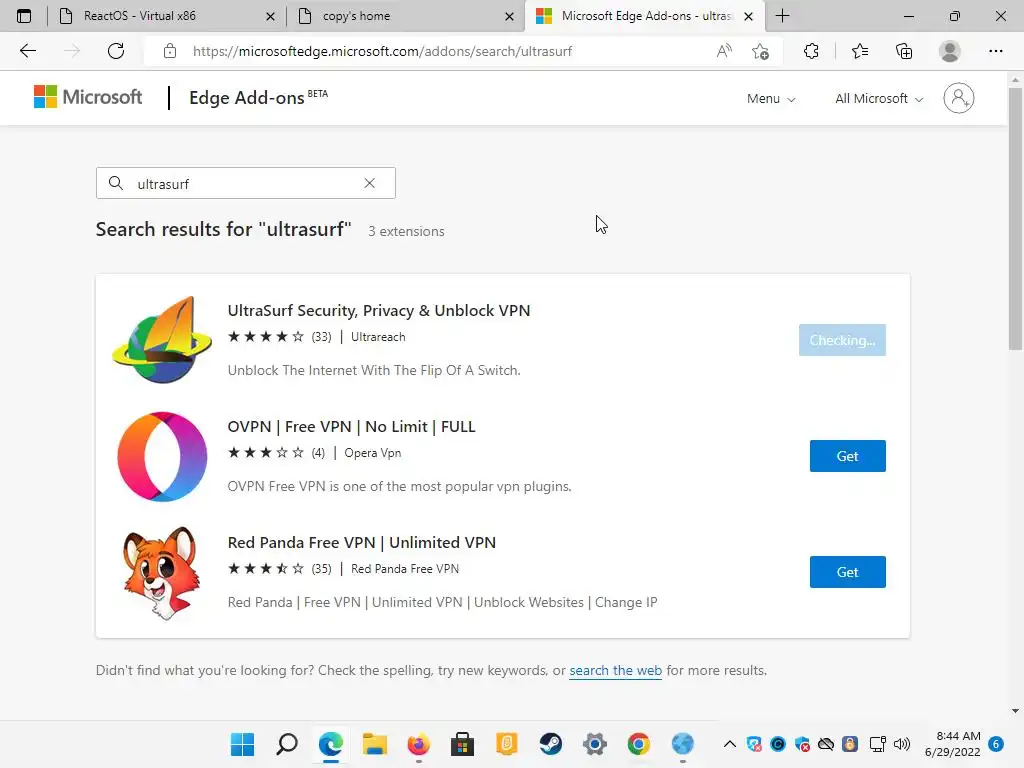Open volume control in tray
Screen dimensions: 1024x768
pyautogui.click(x=902, y=744)
